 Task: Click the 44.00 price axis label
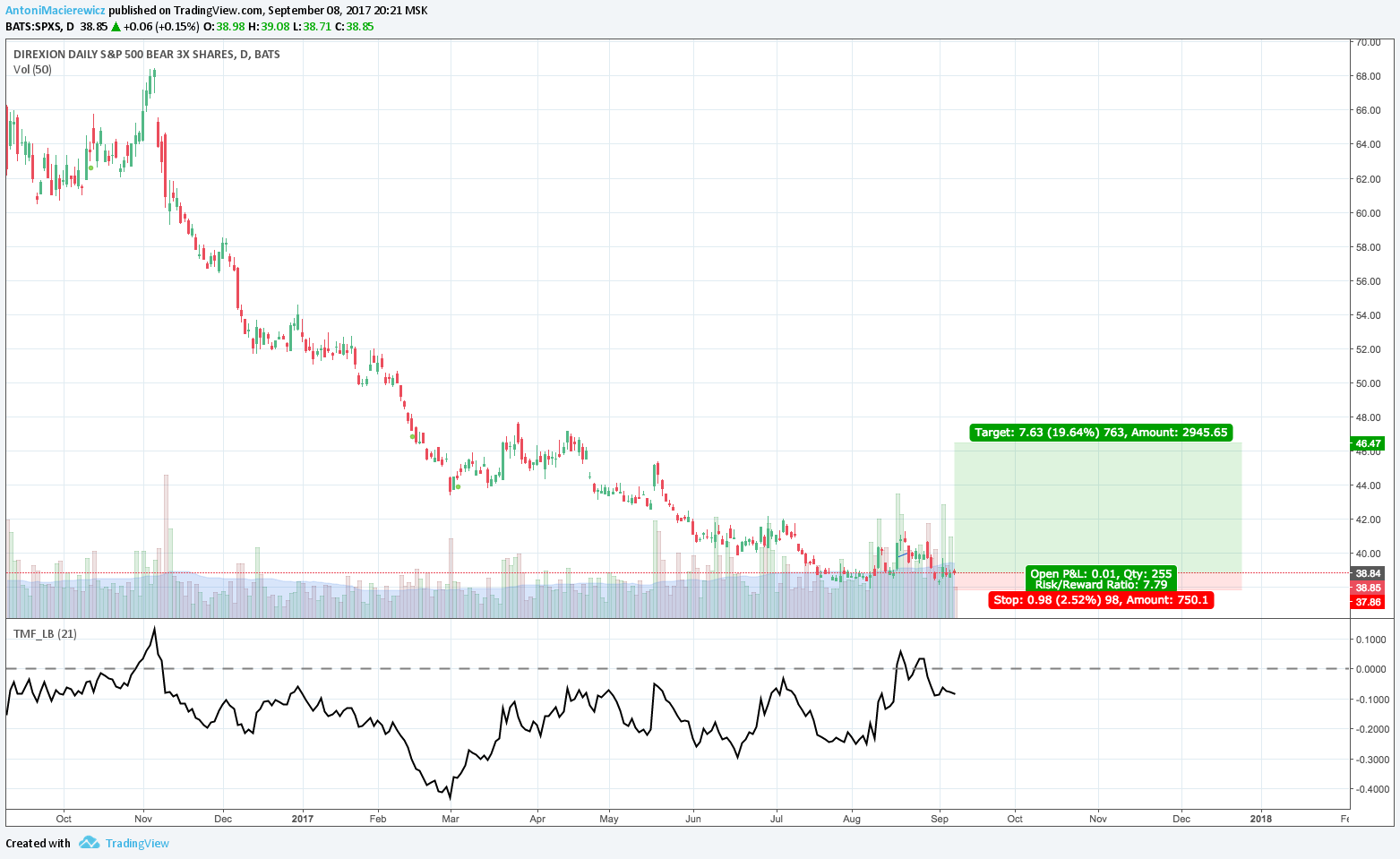[x=1368, y=485]
